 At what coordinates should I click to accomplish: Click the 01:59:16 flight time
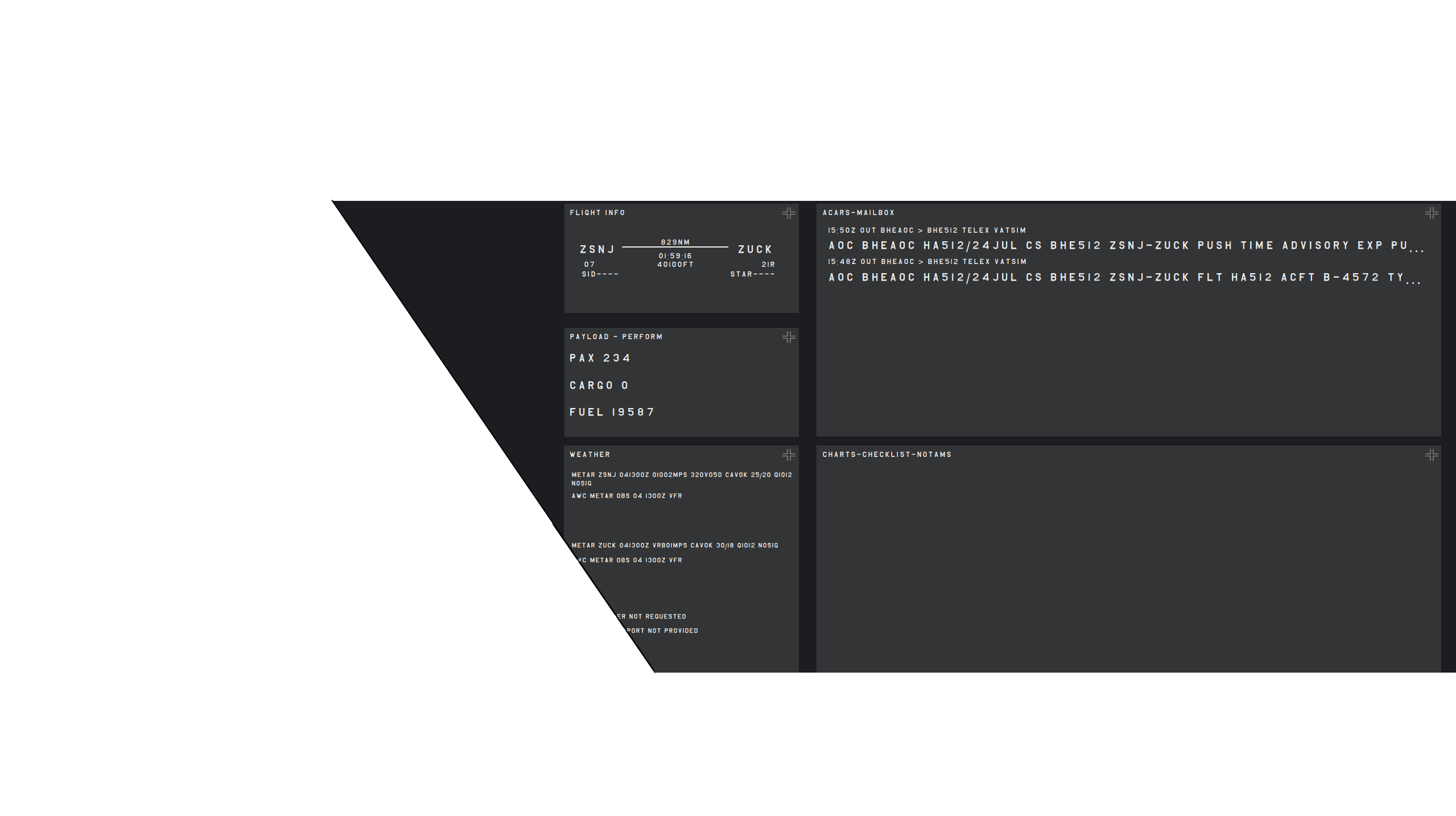coord(675,256)
